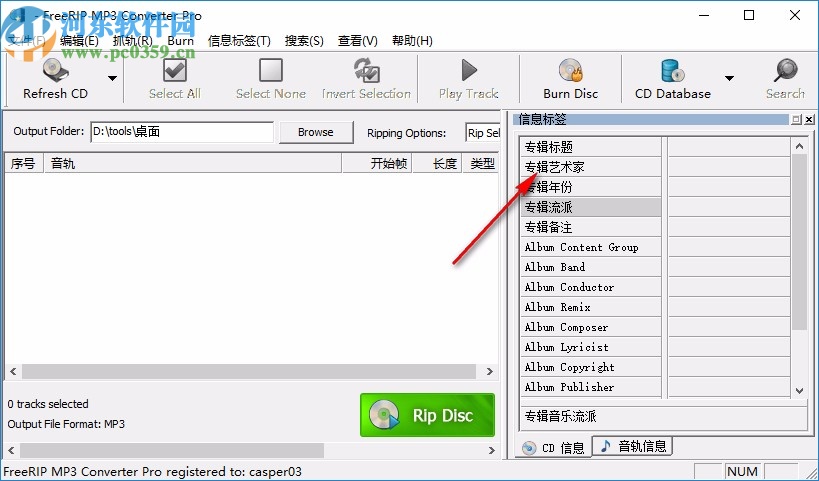The image size is (819, 481).
Task: Select the Album Composer row
Action: (x=591, y=327)
